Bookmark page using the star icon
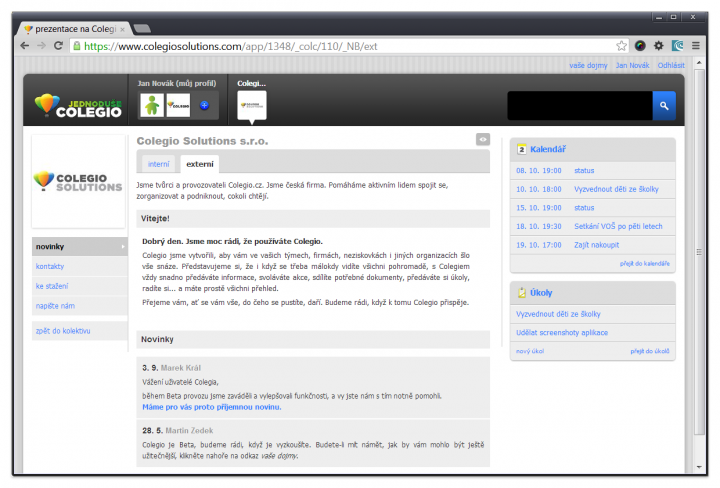Screen dimensions: 720x488 pos(621,46)
